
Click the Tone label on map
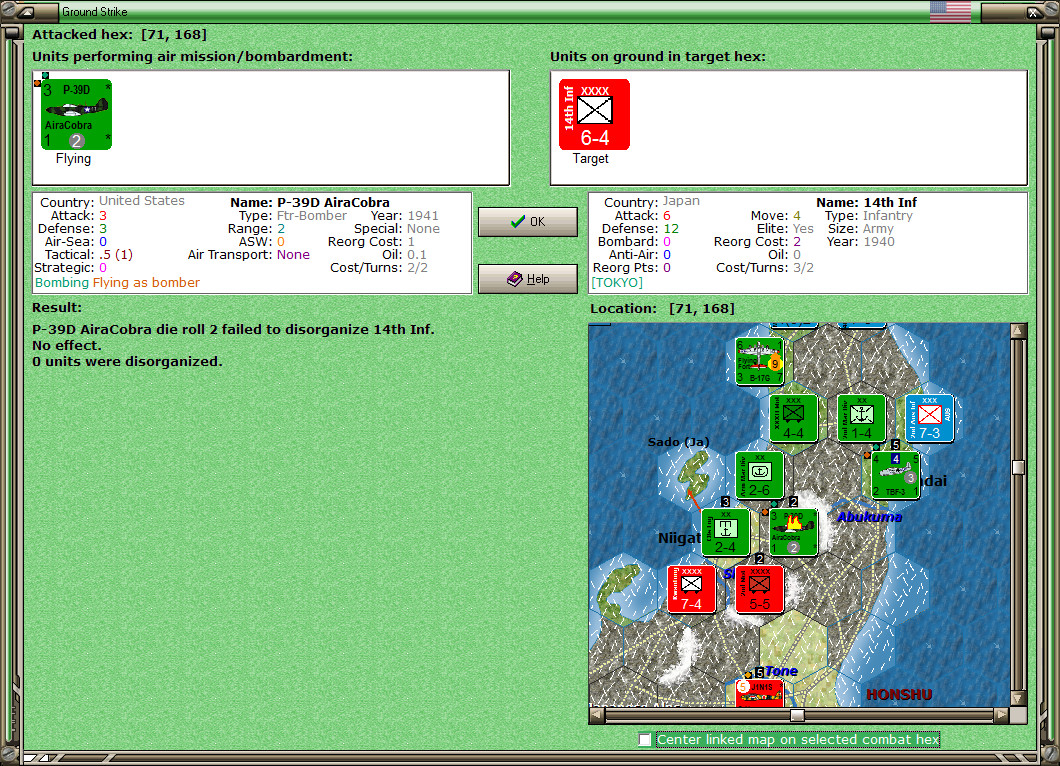pos(781,671)
